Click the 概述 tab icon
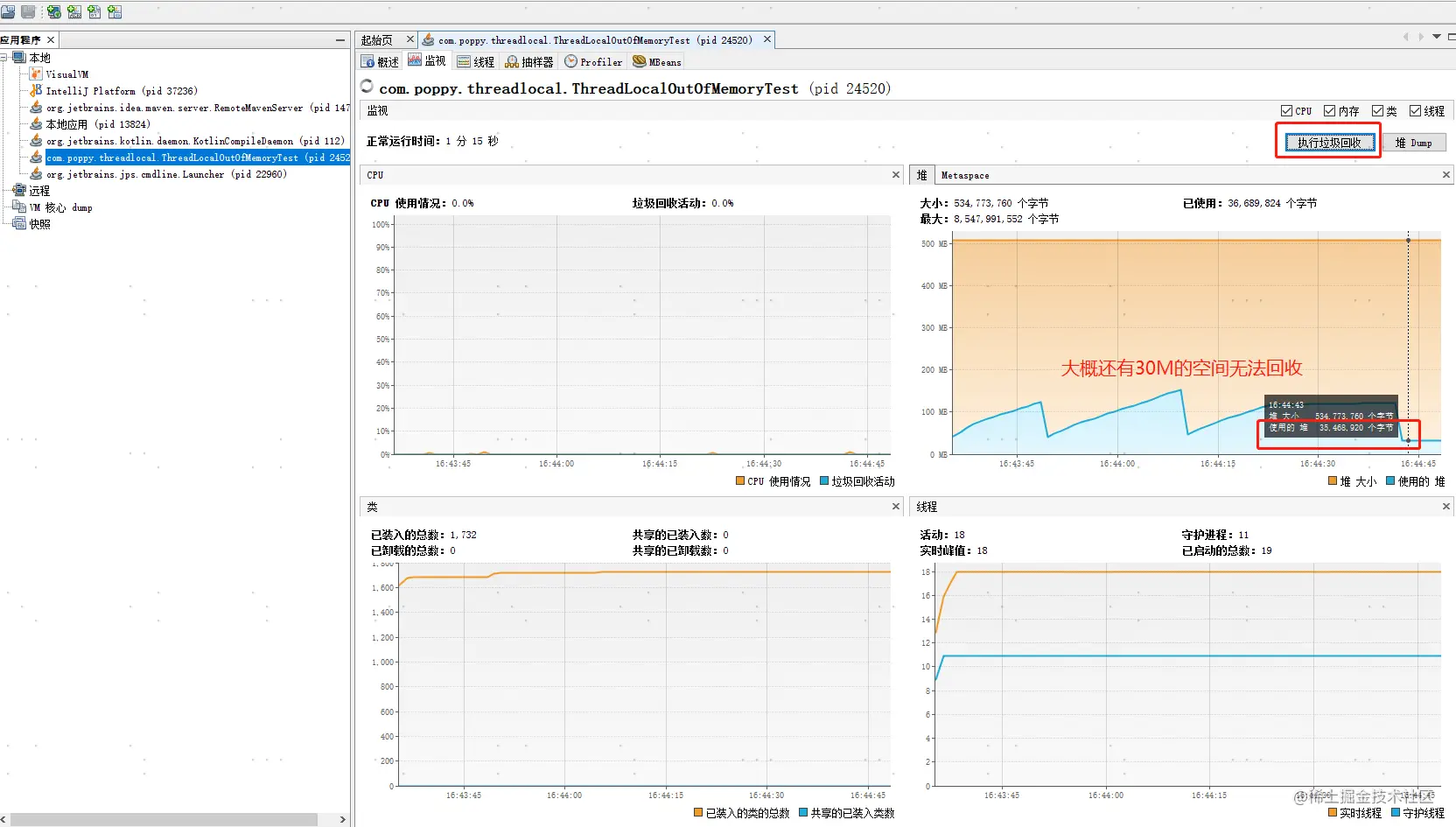The height and width of the screenshot is (827, 1456). (x=367, y=62)
